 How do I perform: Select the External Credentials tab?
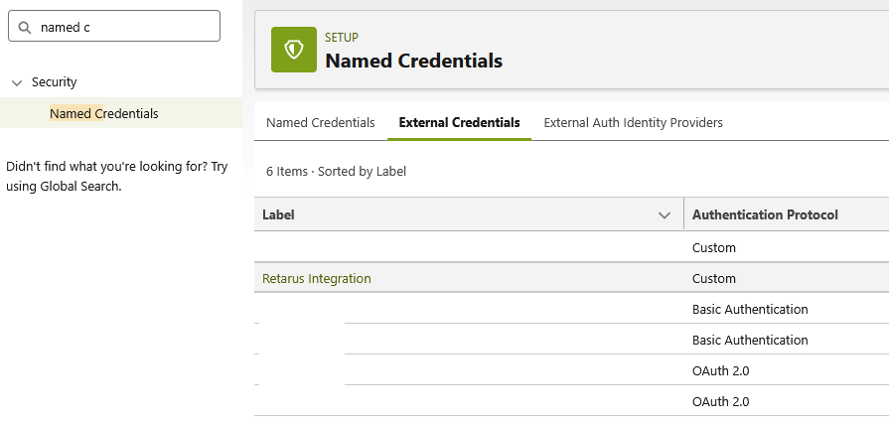[459, 123]
